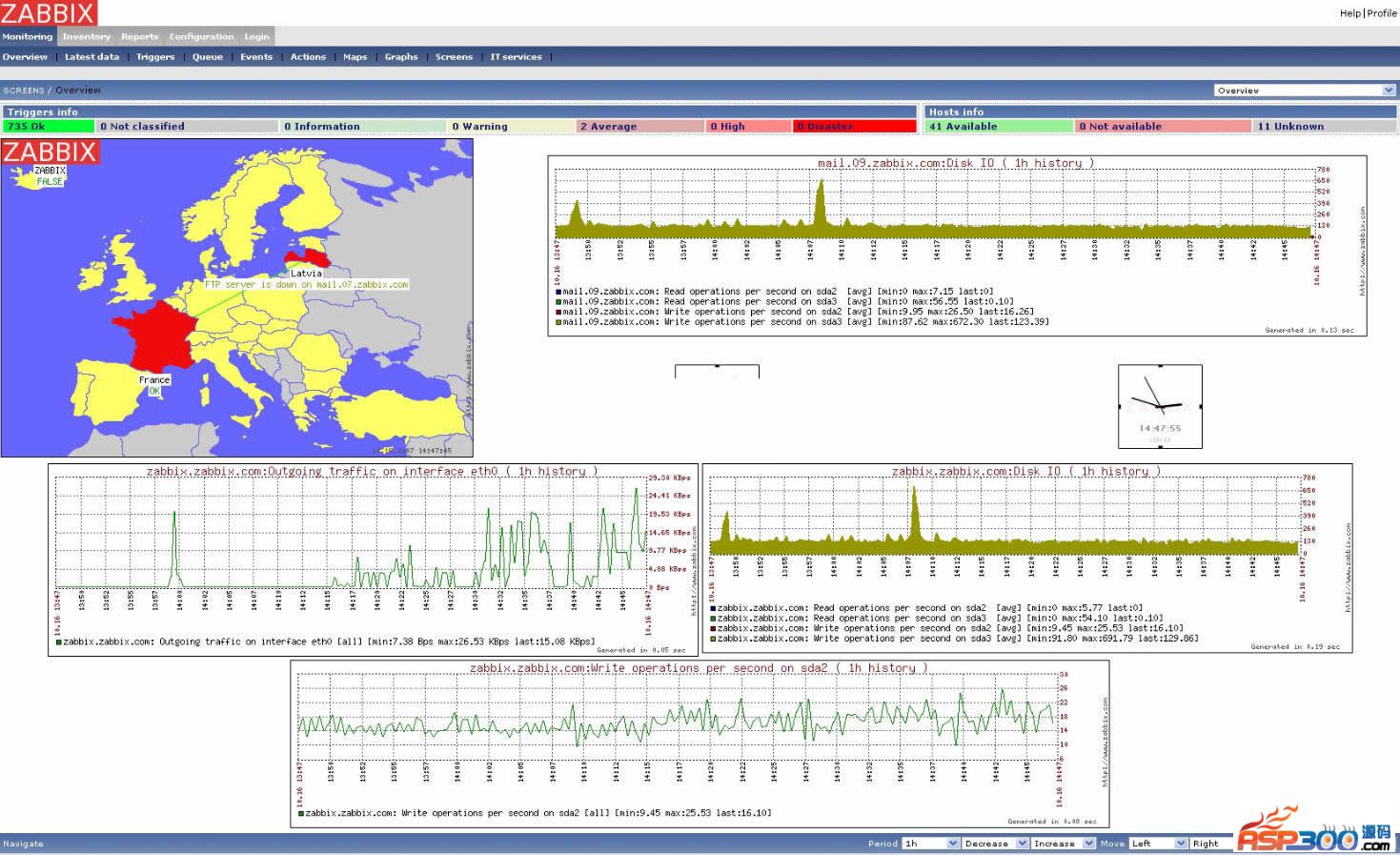The width and height of the screenshot is (1400, 855).
Task: Switch to the Inventory tab
Action: click(x=86, y=36)
